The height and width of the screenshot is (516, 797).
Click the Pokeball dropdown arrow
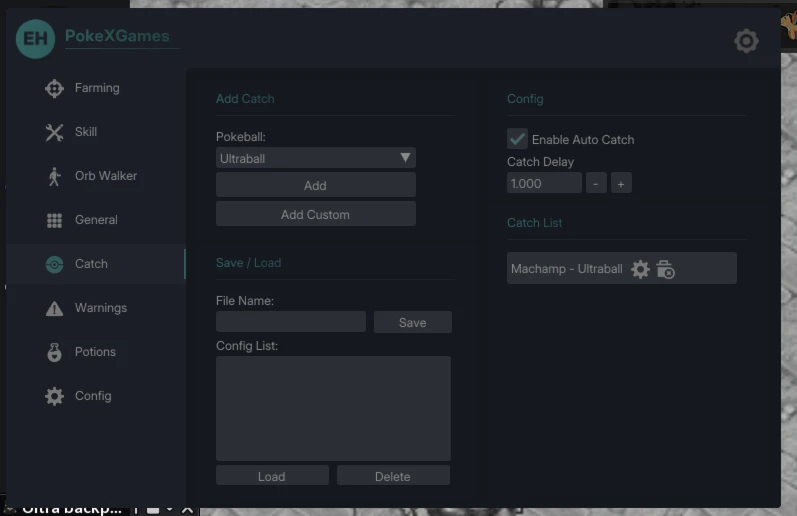coord(405,158)
